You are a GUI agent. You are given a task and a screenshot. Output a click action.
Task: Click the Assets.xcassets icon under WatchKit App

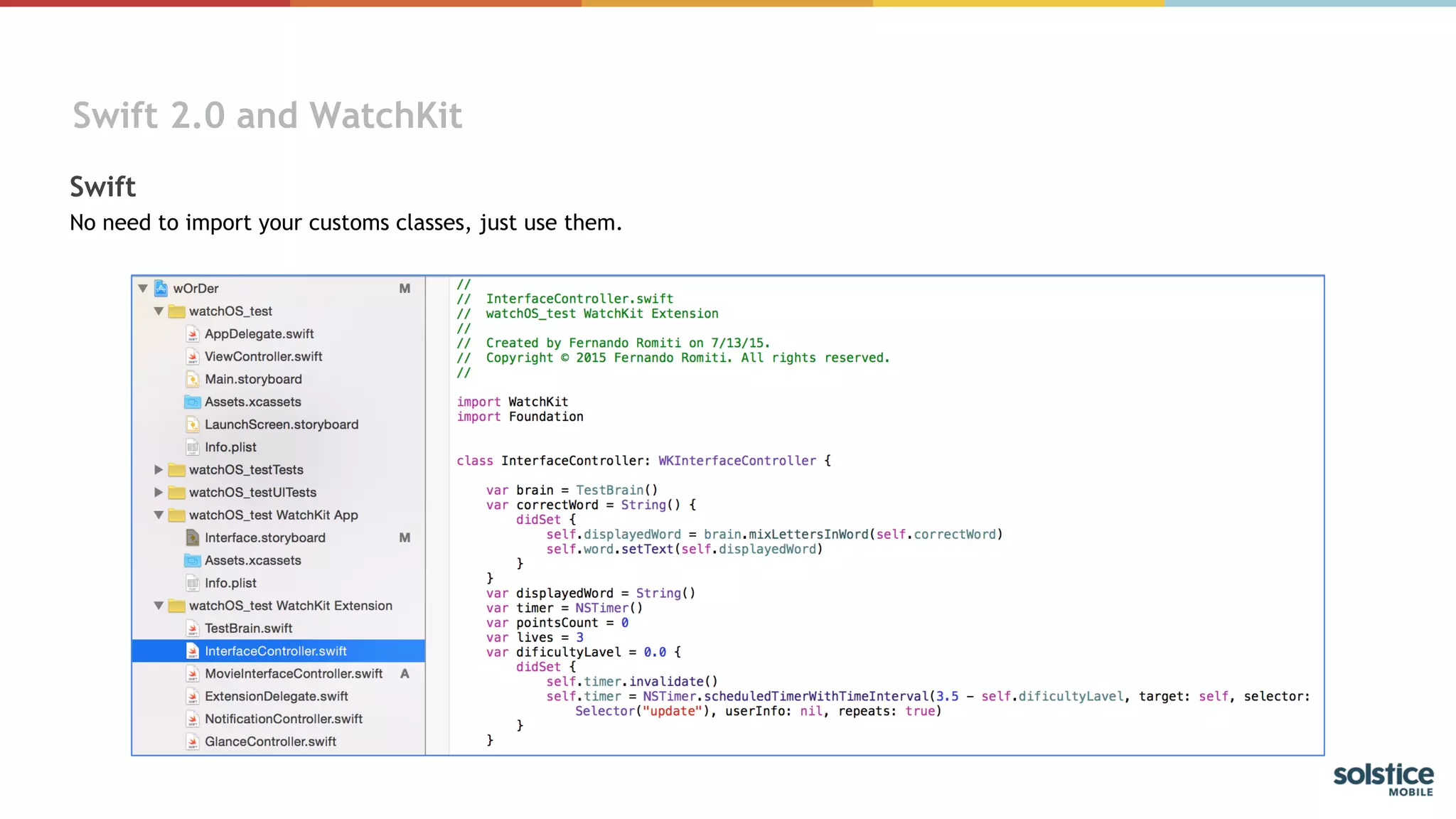pos(193,560)
